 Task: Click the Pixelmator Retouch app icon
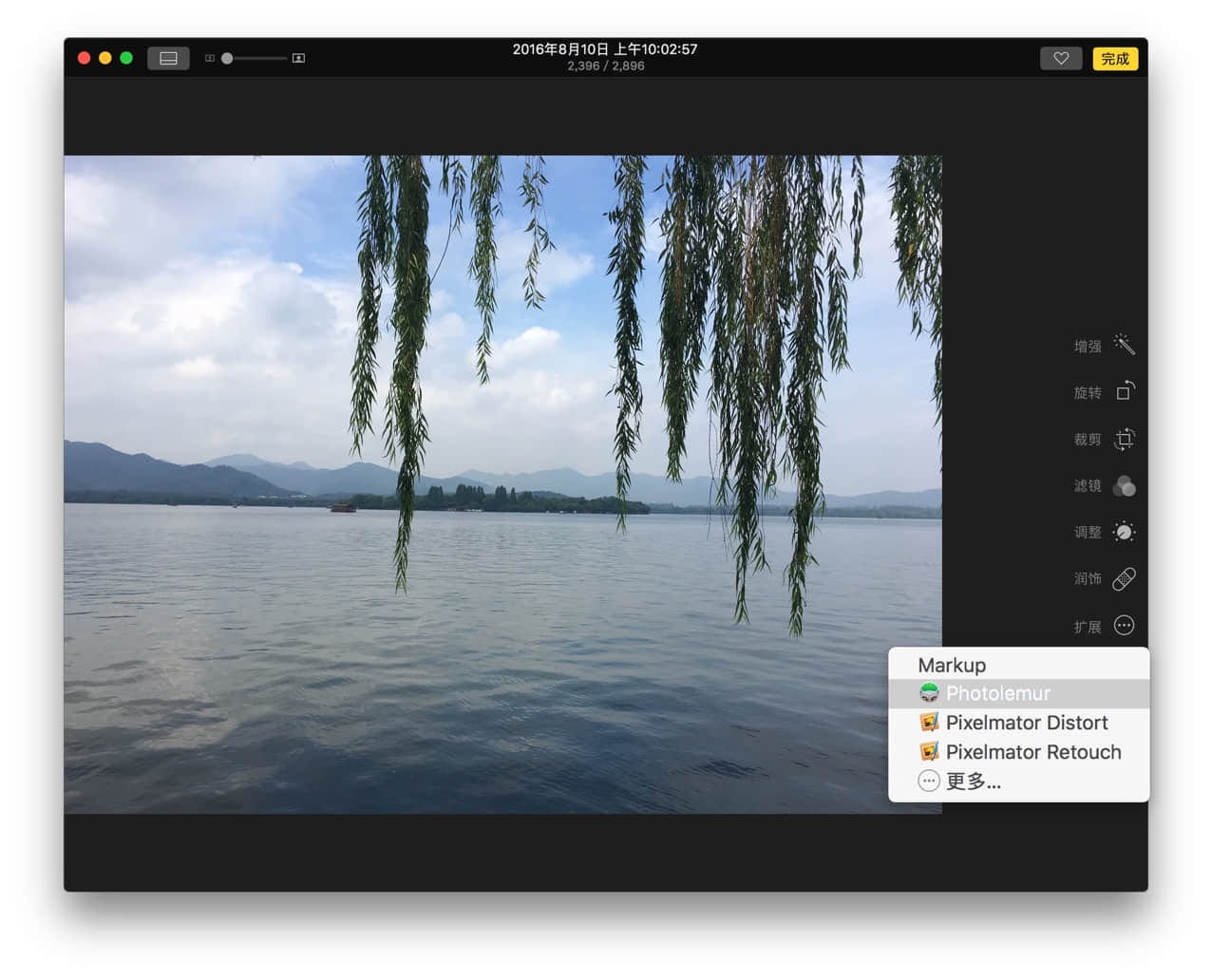(x=929, y=752)
